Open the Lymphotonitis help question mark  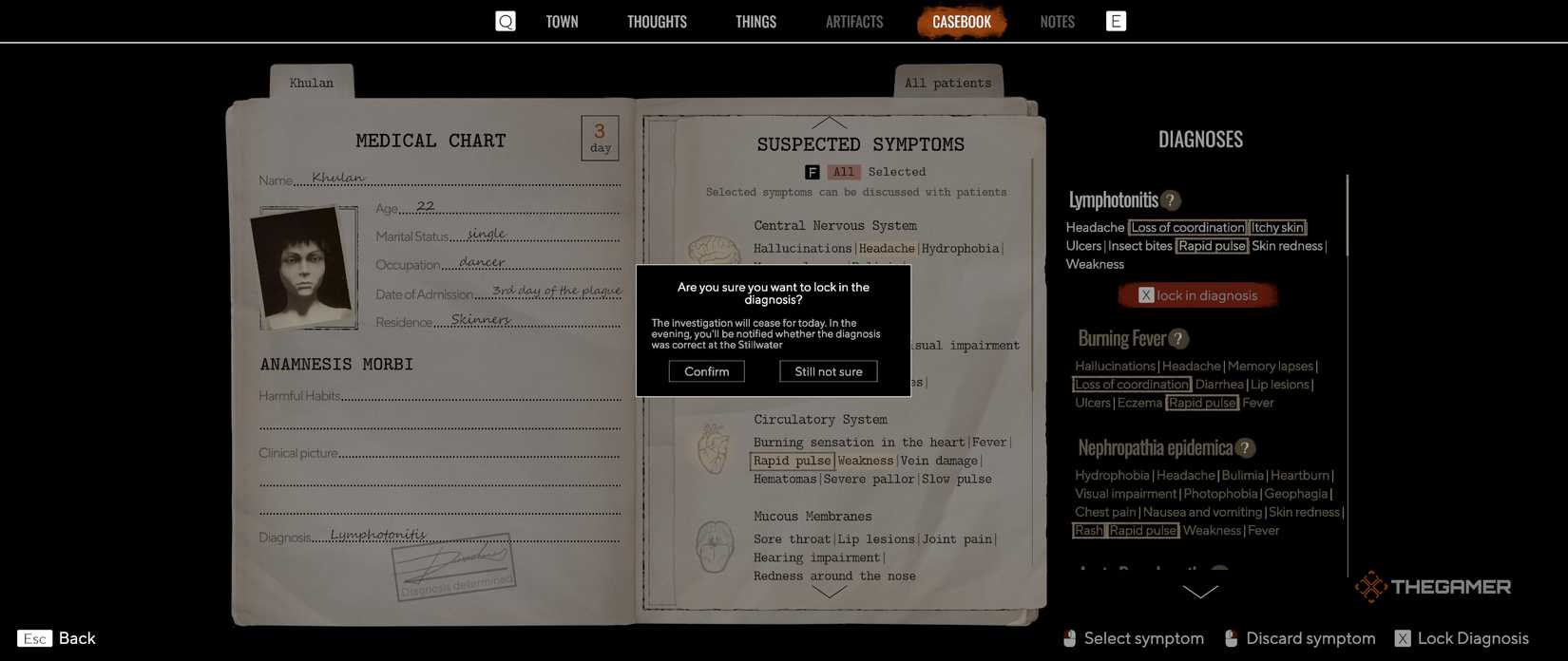tap(1171, 200)
